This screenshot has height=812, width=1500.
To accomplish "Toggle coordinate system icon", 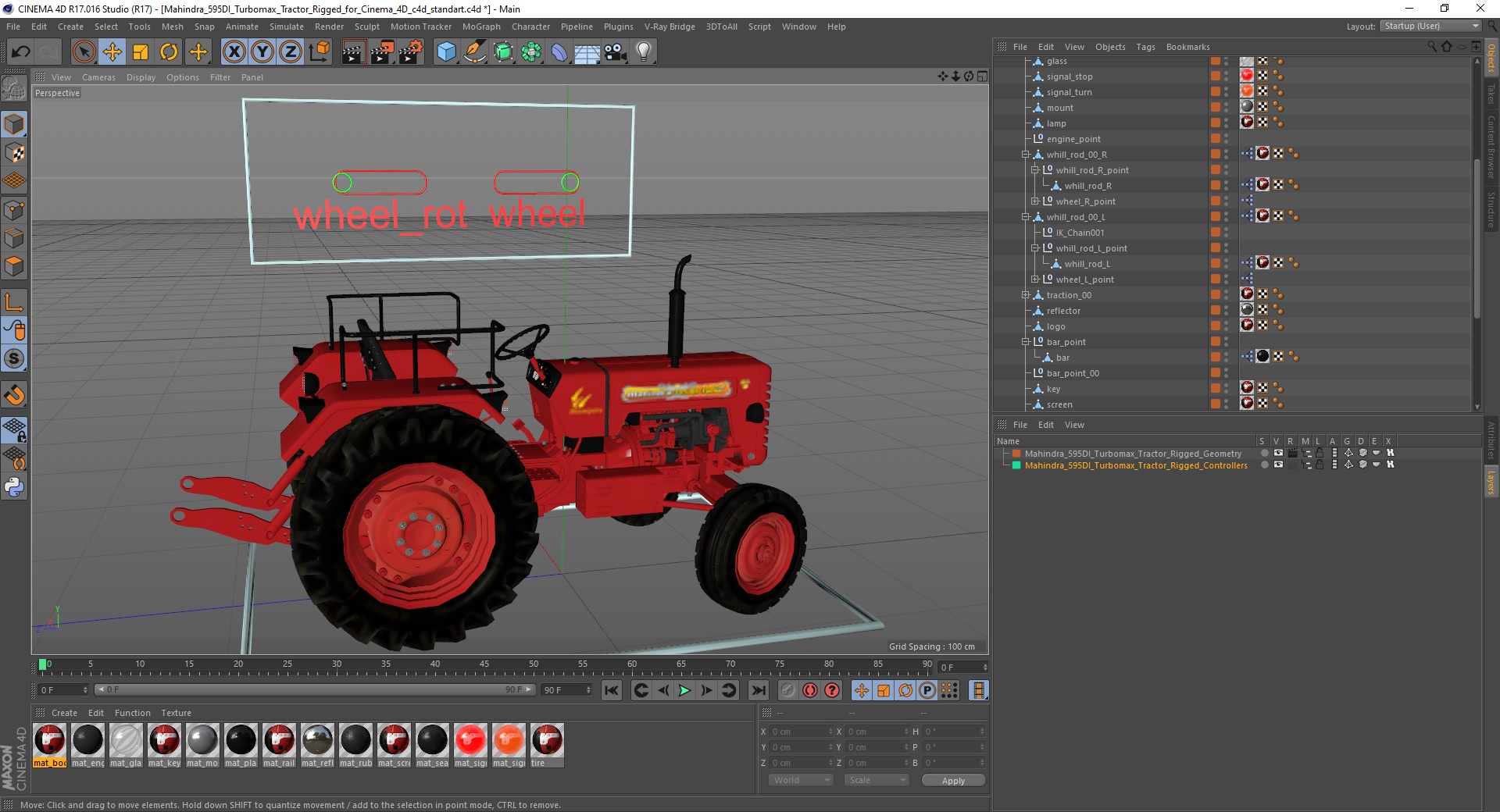I will pos(319,52).
